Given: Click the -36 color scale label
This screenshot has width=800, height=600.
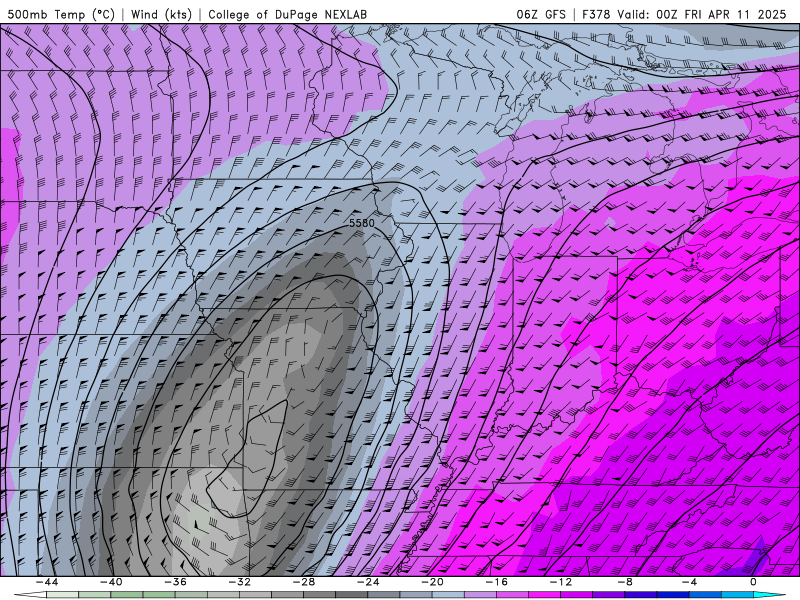Looking at the screenshot, I should point(176,582).
